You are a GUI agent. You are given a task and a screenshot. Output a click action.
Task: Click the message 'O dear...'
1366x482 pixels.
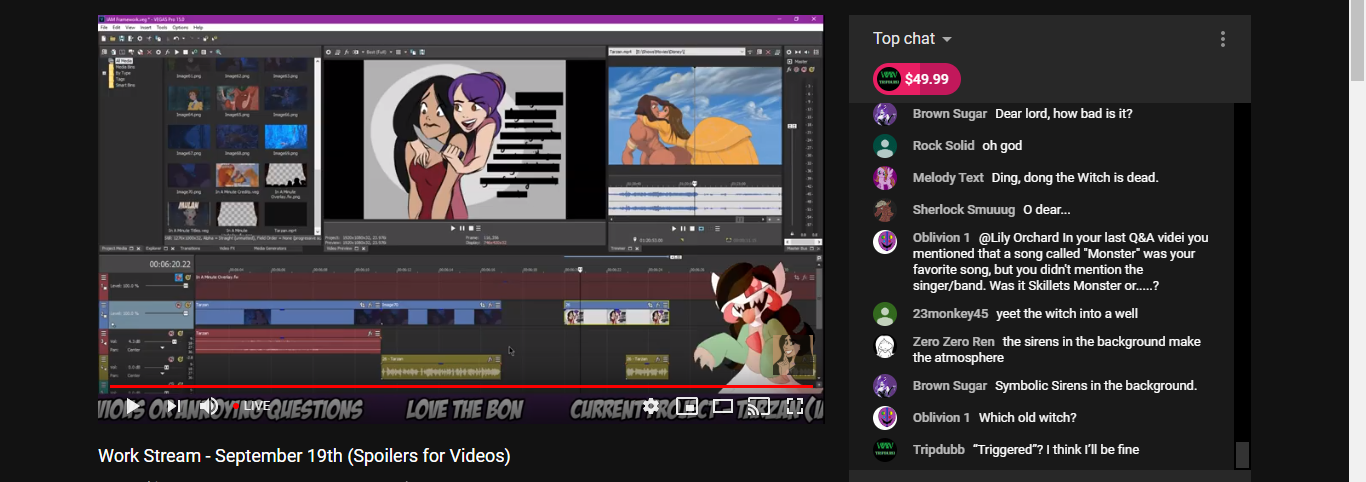1047,210
